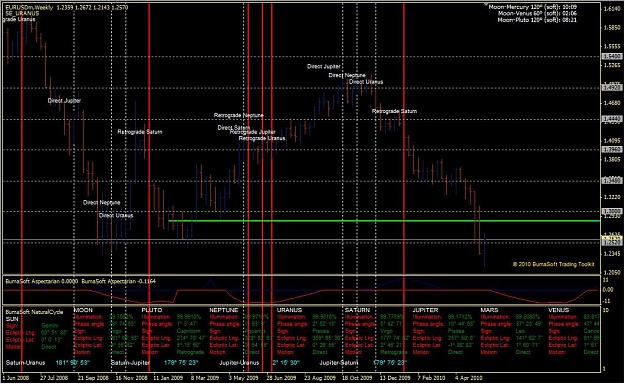Click the Jupiter-Uranus aspect label
This screenshot has width=625, height=384.
[239, 363]
